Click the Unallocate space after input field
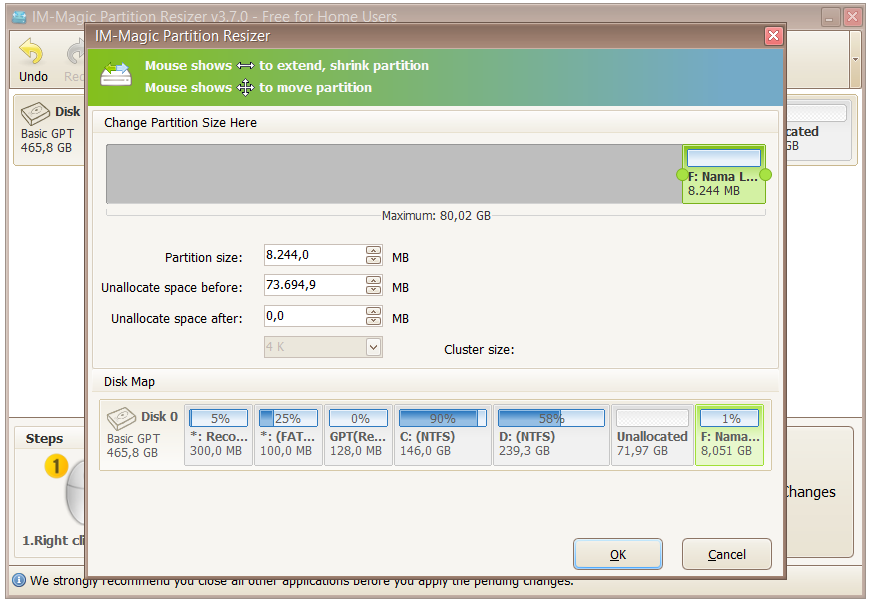 313,316
